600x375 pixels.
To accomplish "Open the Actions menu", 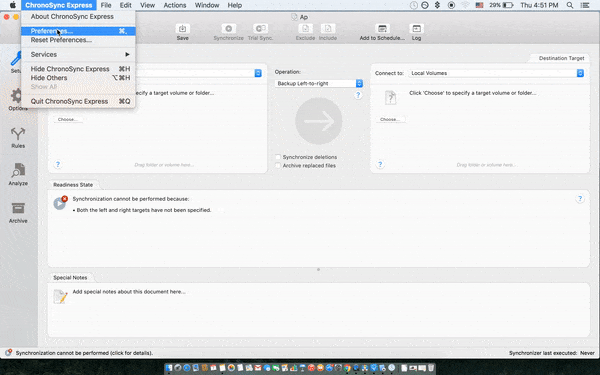I will click(x=175, y=5).
